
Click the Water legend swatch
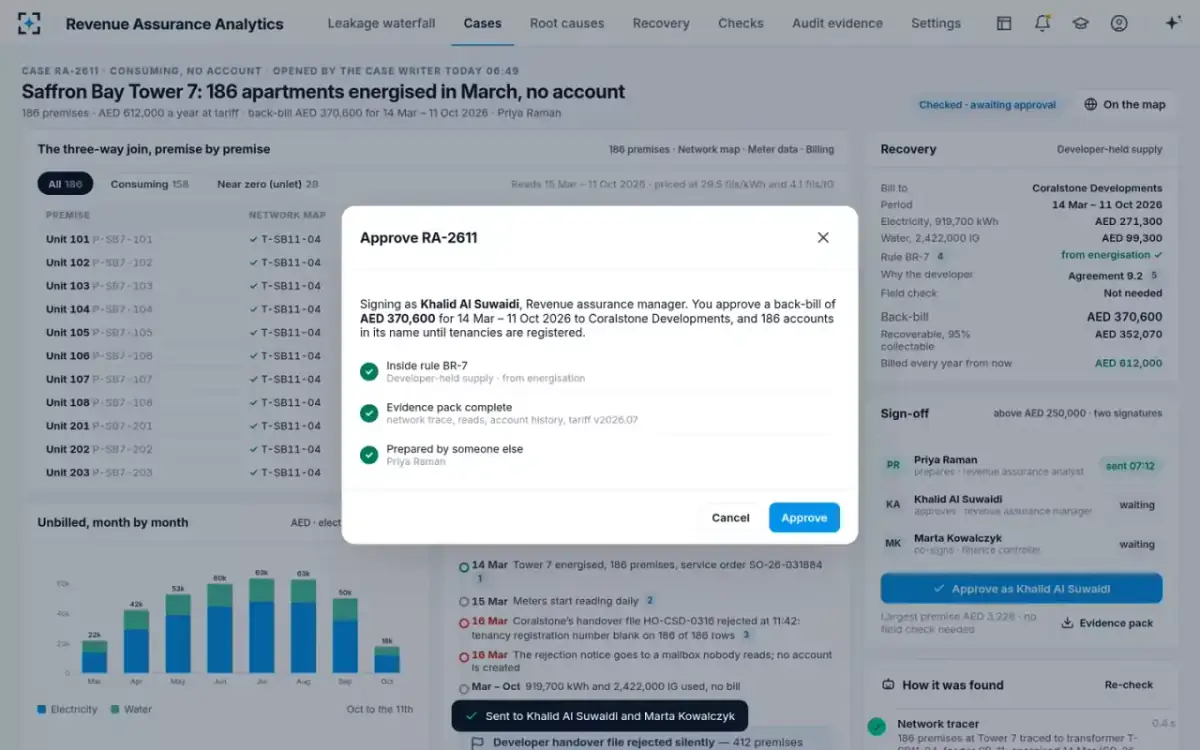pyautogui.click(x=115, y=709)
